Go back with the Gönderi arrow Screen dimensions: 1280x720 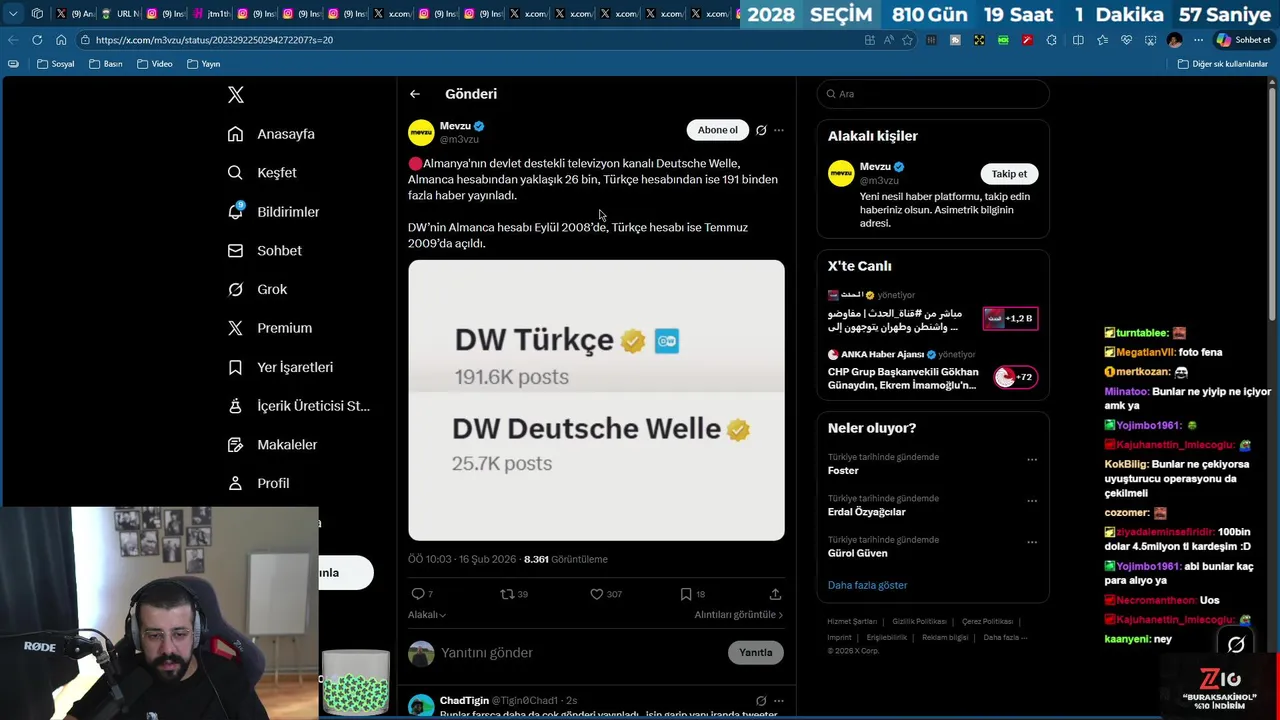tap(415, 94)
